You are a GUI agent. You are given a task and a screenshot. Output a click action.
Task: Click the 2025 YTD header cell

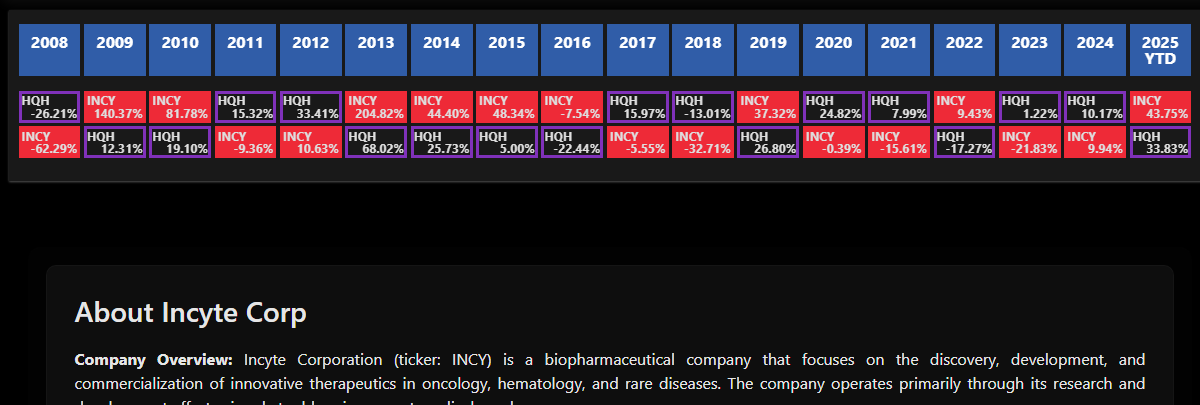1160,50
